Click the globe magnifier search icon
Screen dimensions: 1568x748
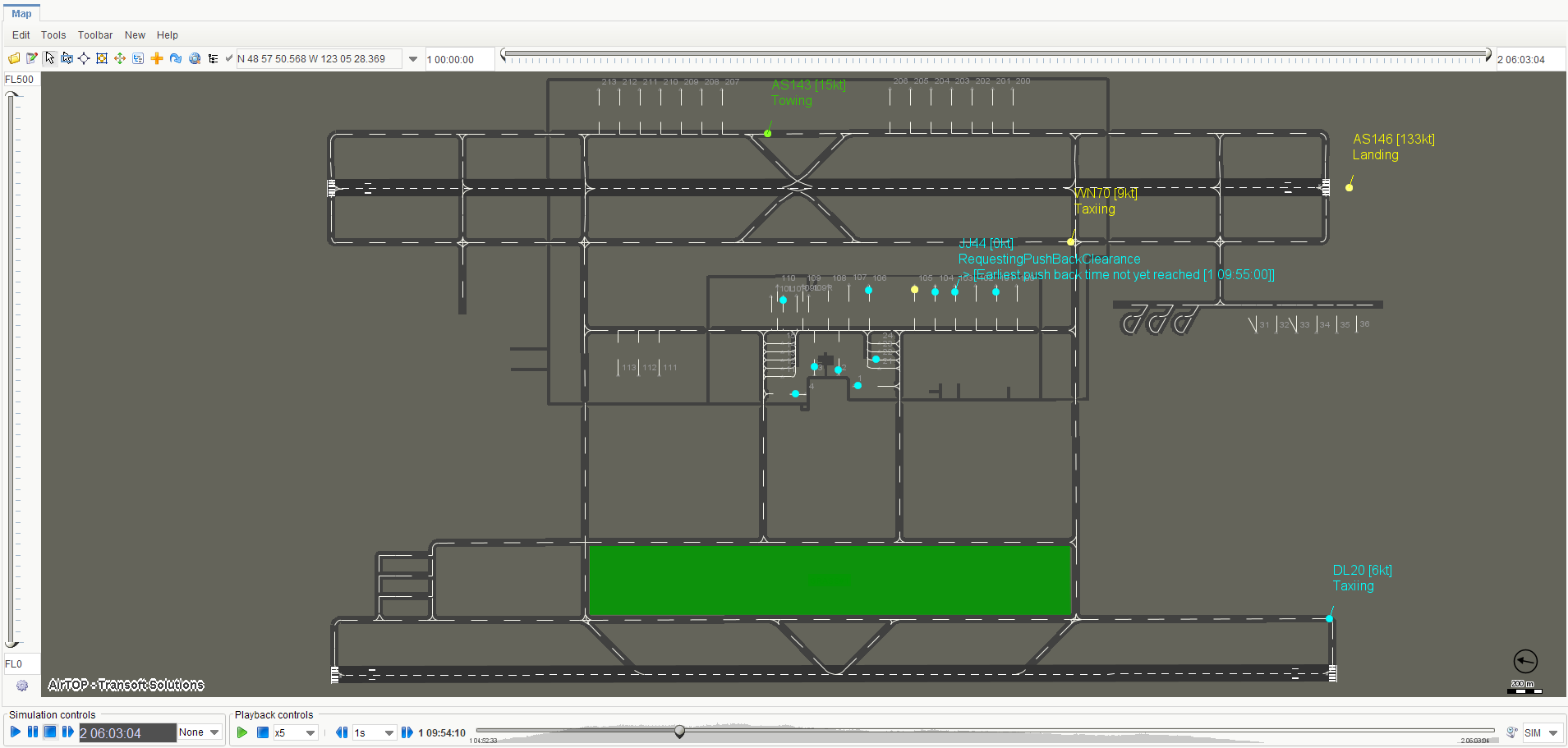[195, 58]
